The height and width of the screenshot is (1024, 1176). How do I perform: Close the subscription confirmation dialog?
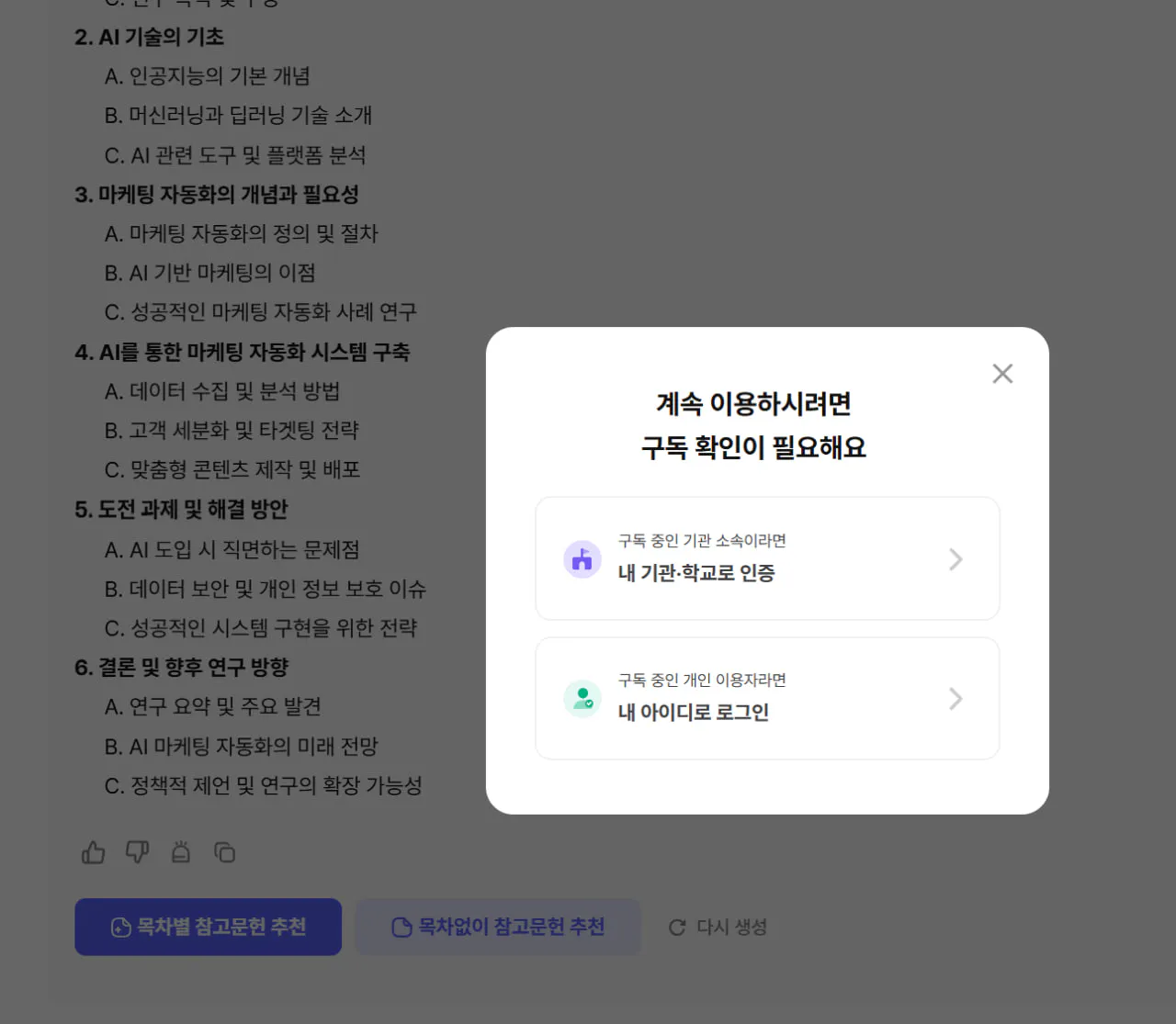pos(1002,373)
